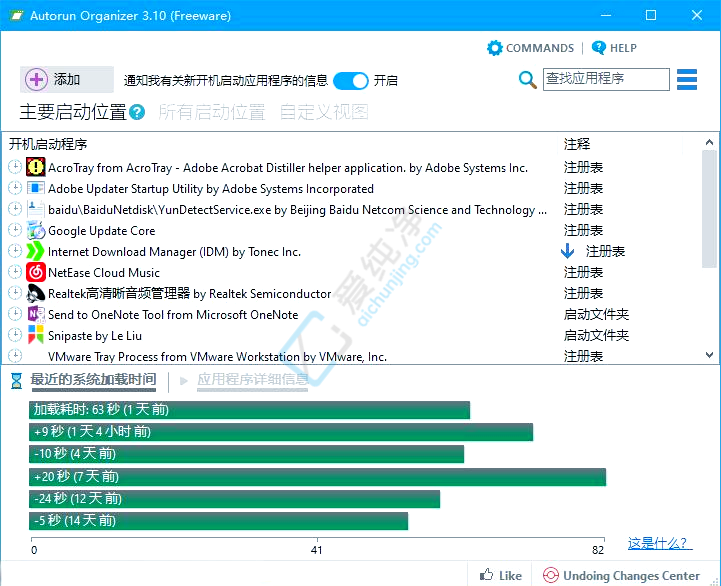Viewport: 721px width, 586px height.
Task: Click the Send to OneNote Tool icon
Action: (35, 314)
